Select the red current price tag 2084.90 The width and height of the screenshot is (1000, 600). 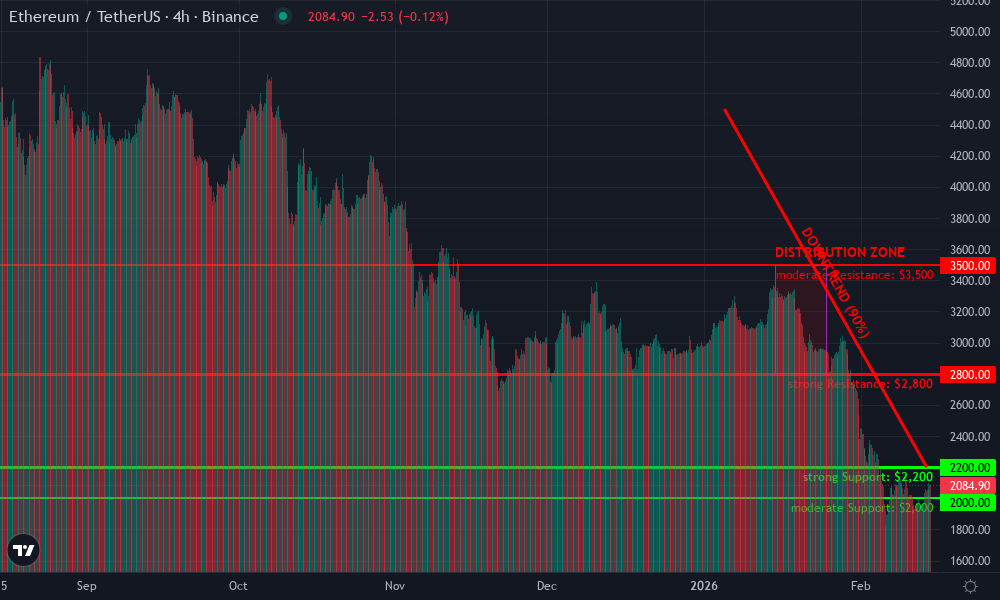click(966, 486)
